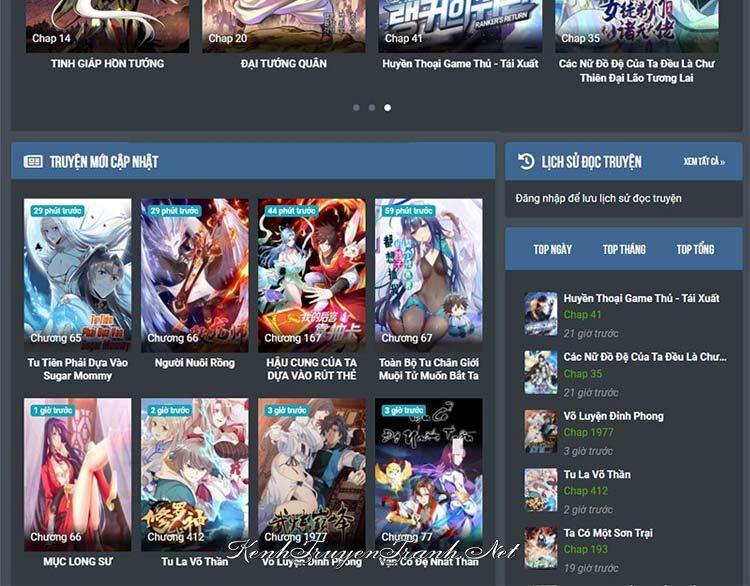This screenshot has width=750, height=586.
Task: Open Võ Luyện Đỉnh Phong ranking title
Action: tap(614, 416)
